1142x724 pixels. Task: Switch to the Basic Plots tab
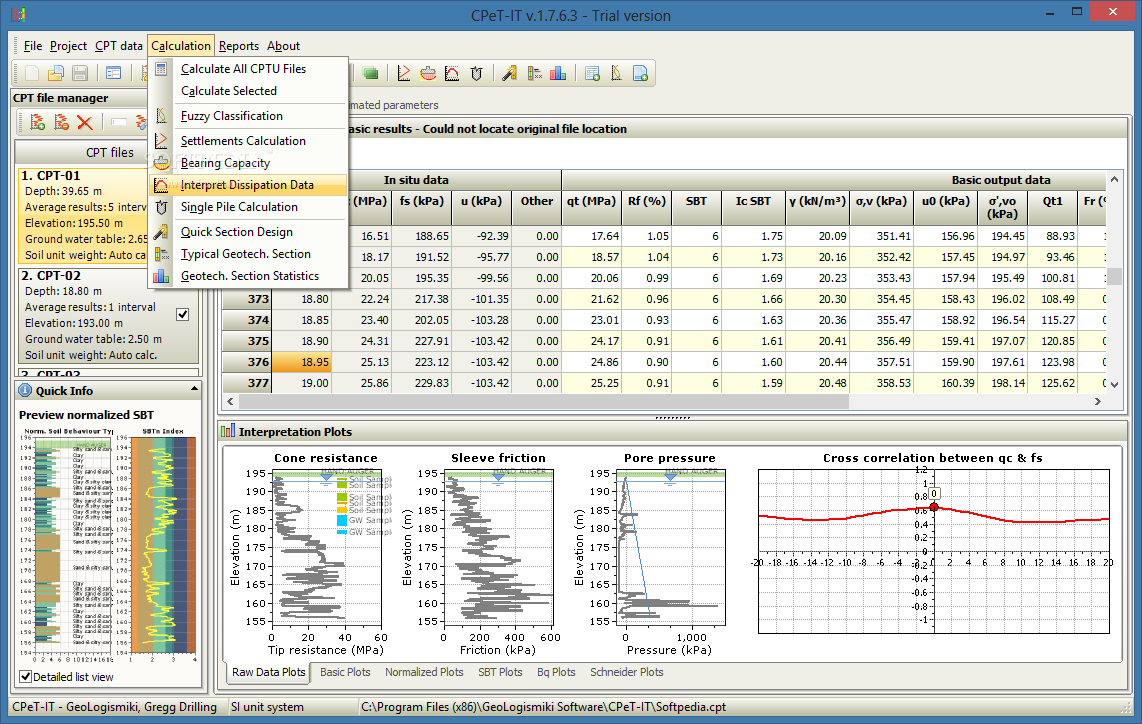click(345, 672)
